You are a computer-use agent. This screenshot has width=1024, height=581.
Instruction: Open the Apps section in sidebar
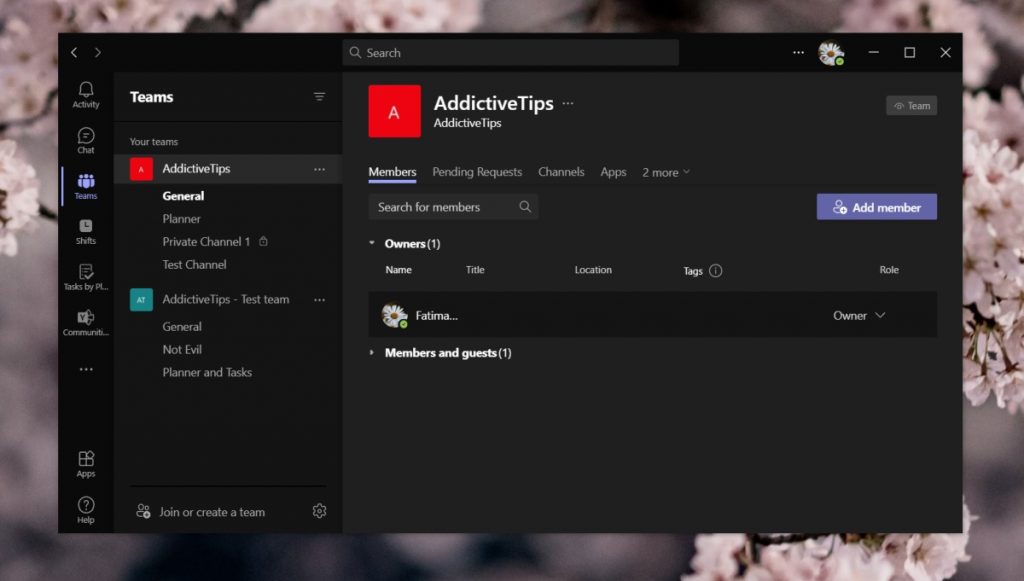[85, 460]
